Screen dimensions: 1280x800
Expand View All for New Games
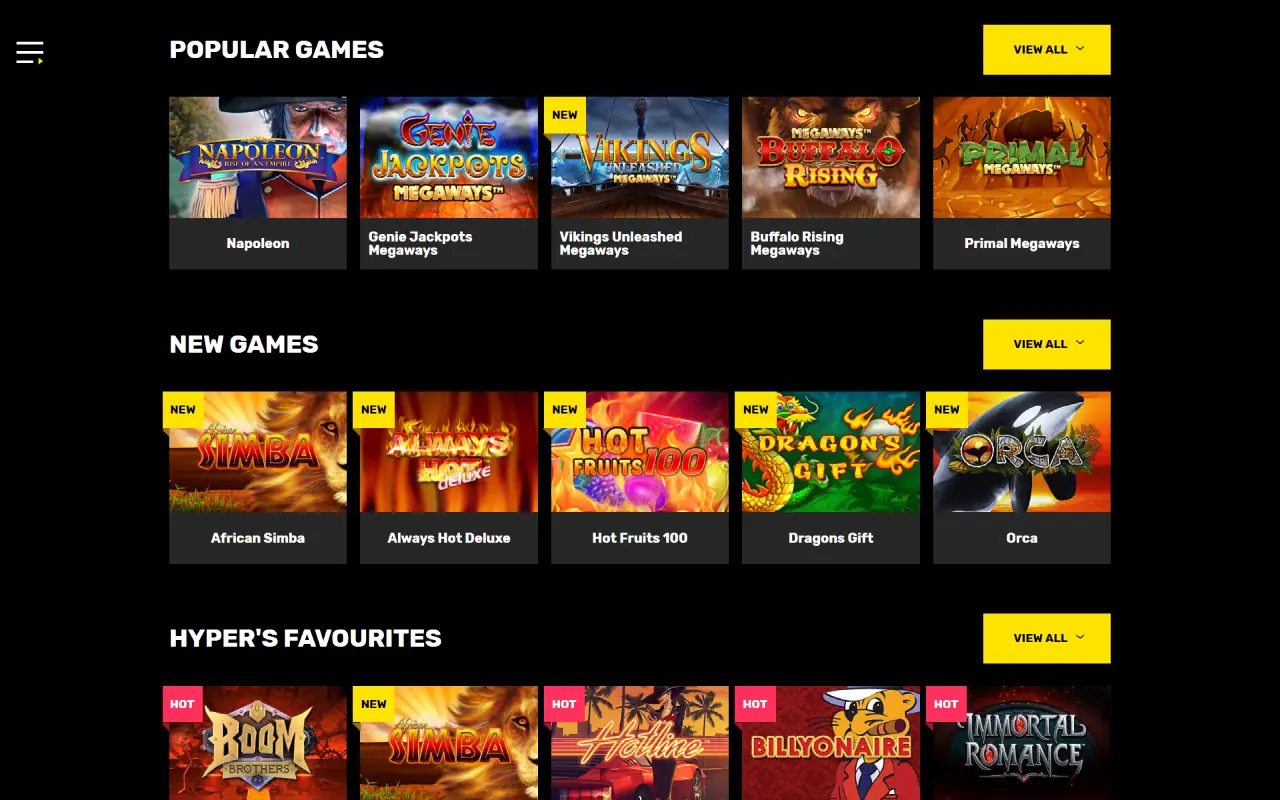pyautogui.click(x=1046, y=344)
